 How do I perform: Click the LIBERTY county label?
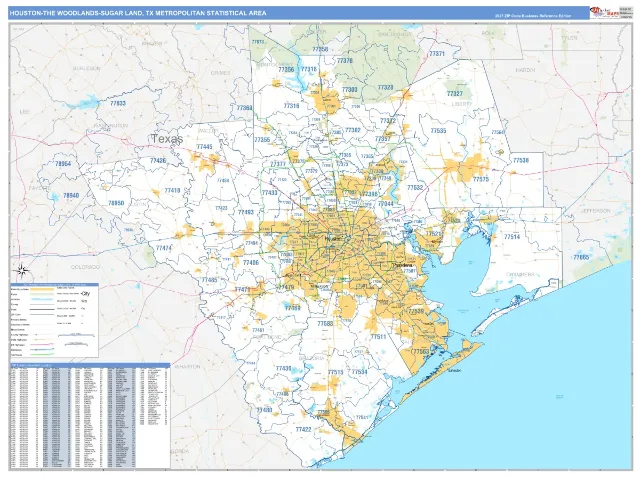click(462, 104)
